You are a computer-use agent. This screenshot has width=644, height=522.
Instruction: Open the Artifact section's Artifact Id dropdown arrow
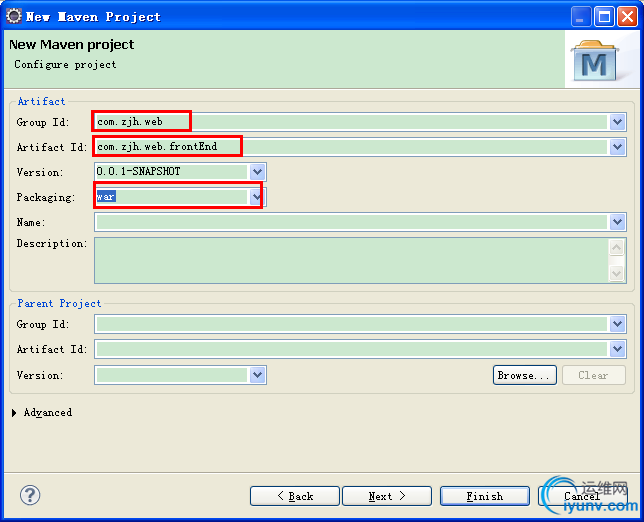(x=617, y=147)
